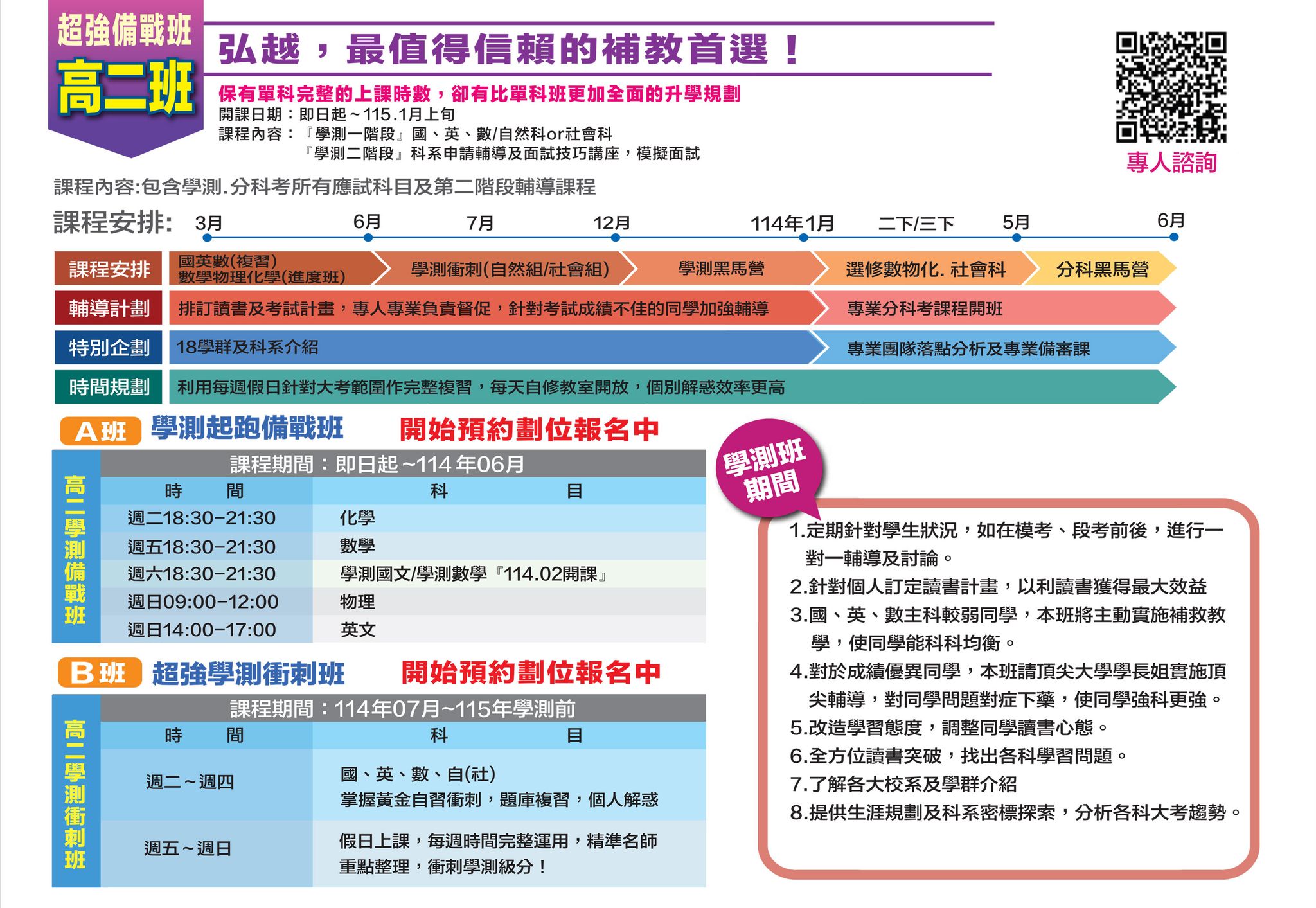Click the 國、英、數、自(社) line
Image resolution: width=1316 pixels, height=908 pixels.
pyautogui.click(x=418, y=774)
